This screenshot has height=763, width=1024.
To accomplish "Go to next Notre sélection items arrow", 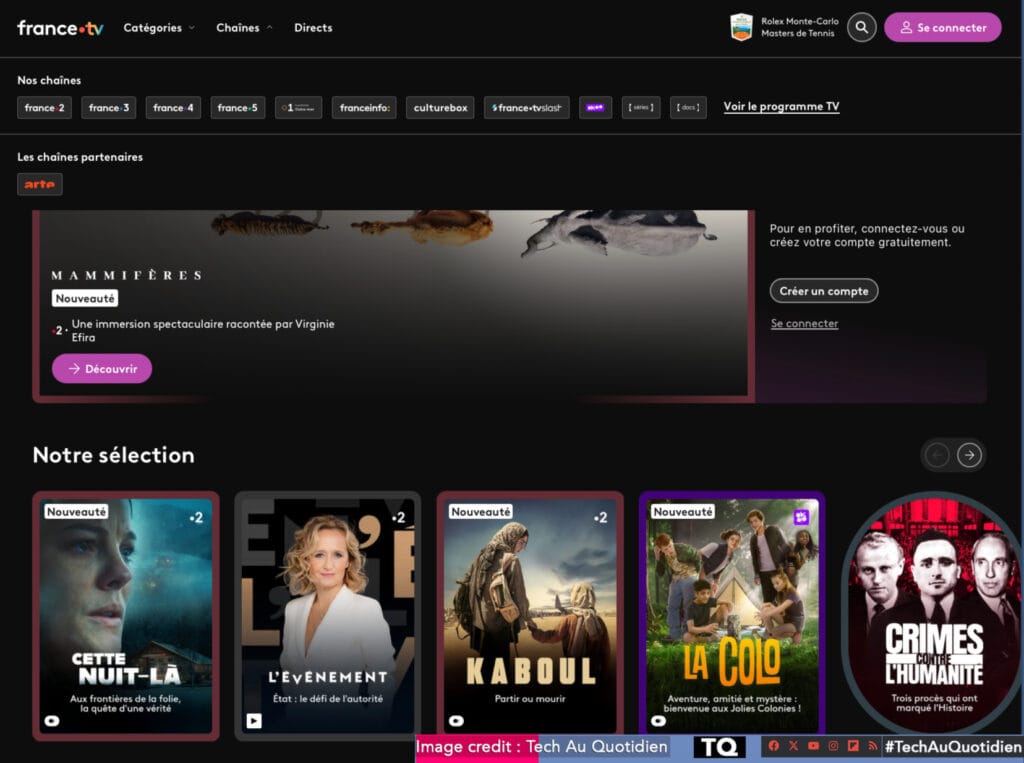I will (970, 455).
